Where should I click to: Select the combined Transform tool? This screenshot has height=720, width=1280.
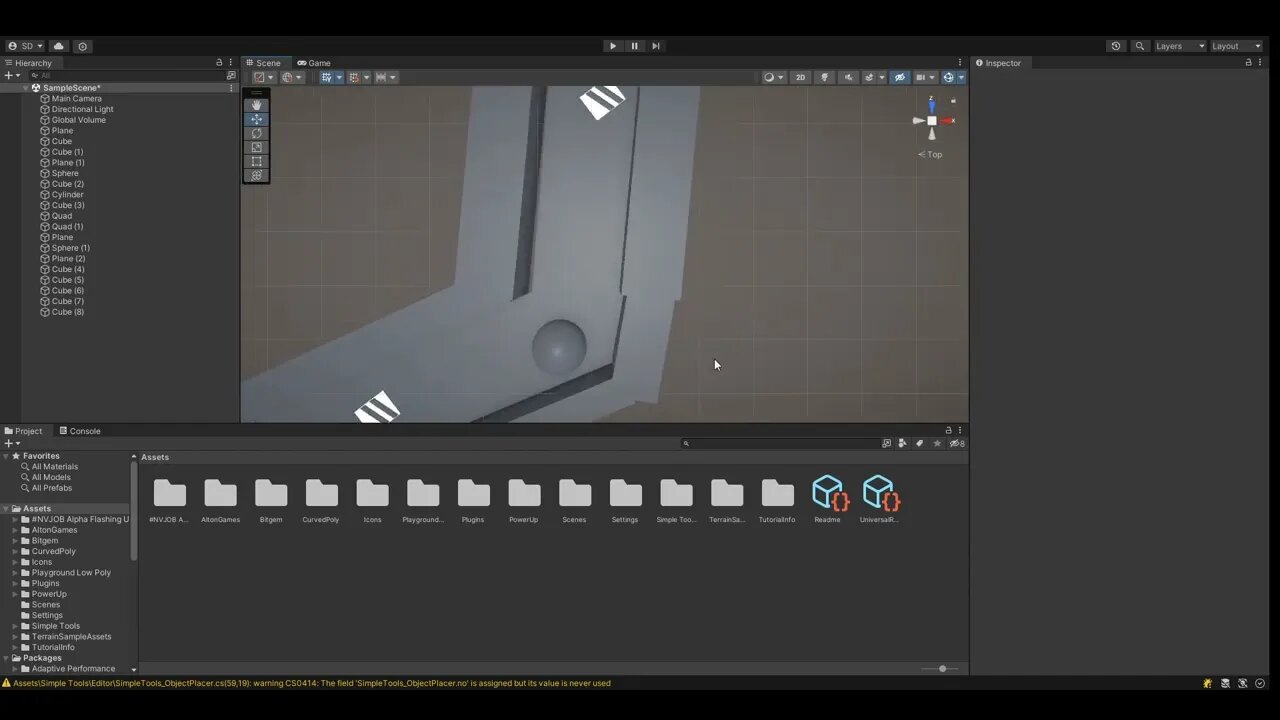point(257,175)
